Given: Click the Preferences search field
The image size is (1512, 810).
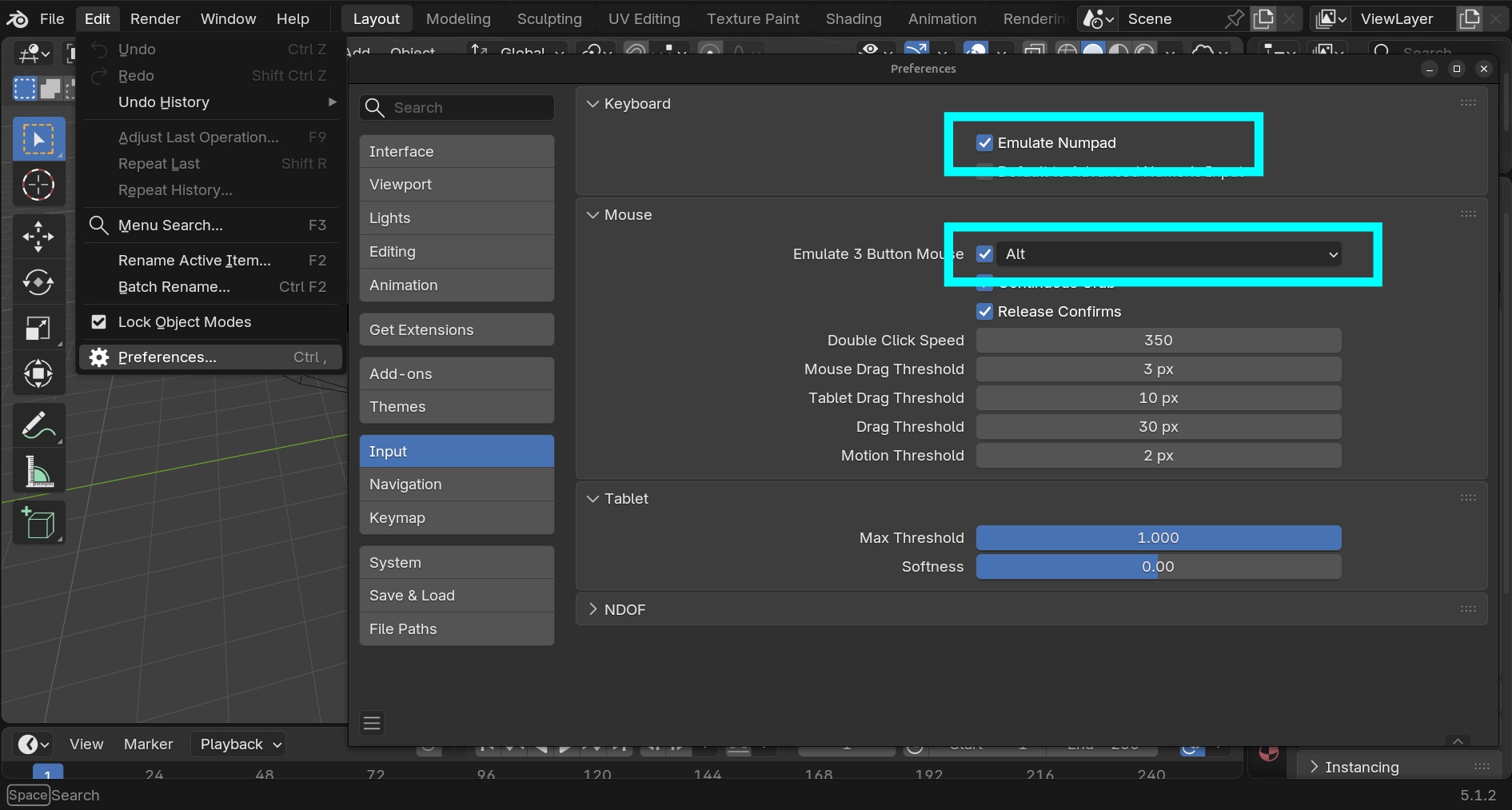Looking at the screenshot, I should pos(457,108).
